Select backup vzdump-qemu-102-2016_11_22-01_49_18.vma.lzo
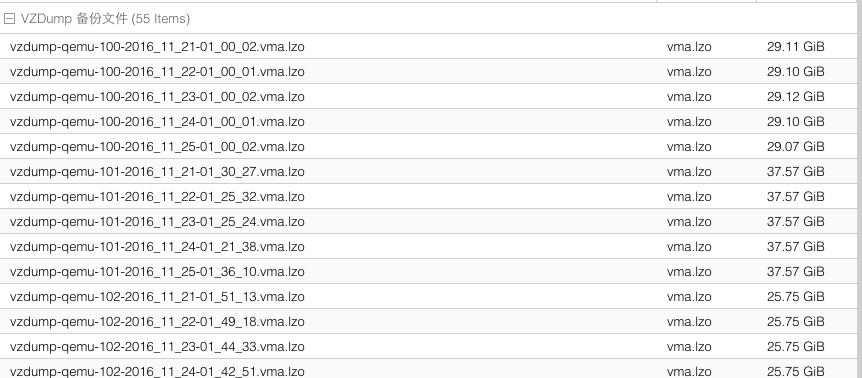The image size is (862, 378). pyautogui.click(x=428, y=321)
